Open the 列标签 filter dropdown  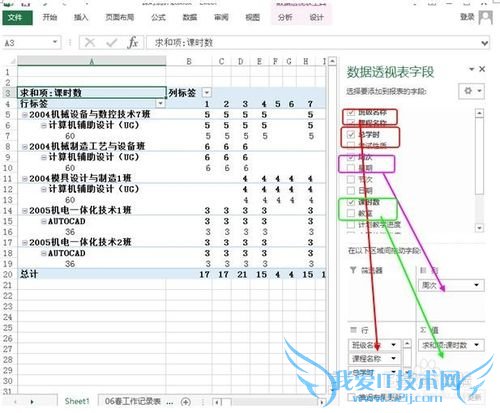207,93
